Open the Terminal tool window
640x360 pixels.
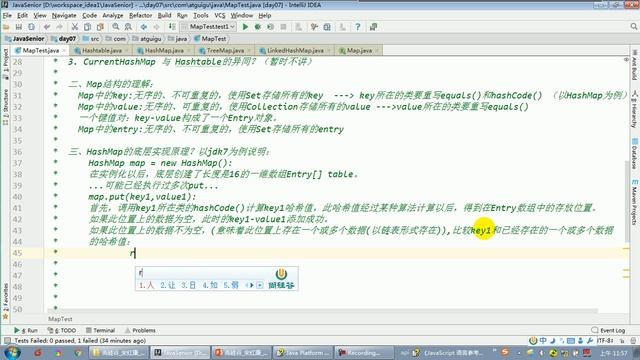point(100,330)
